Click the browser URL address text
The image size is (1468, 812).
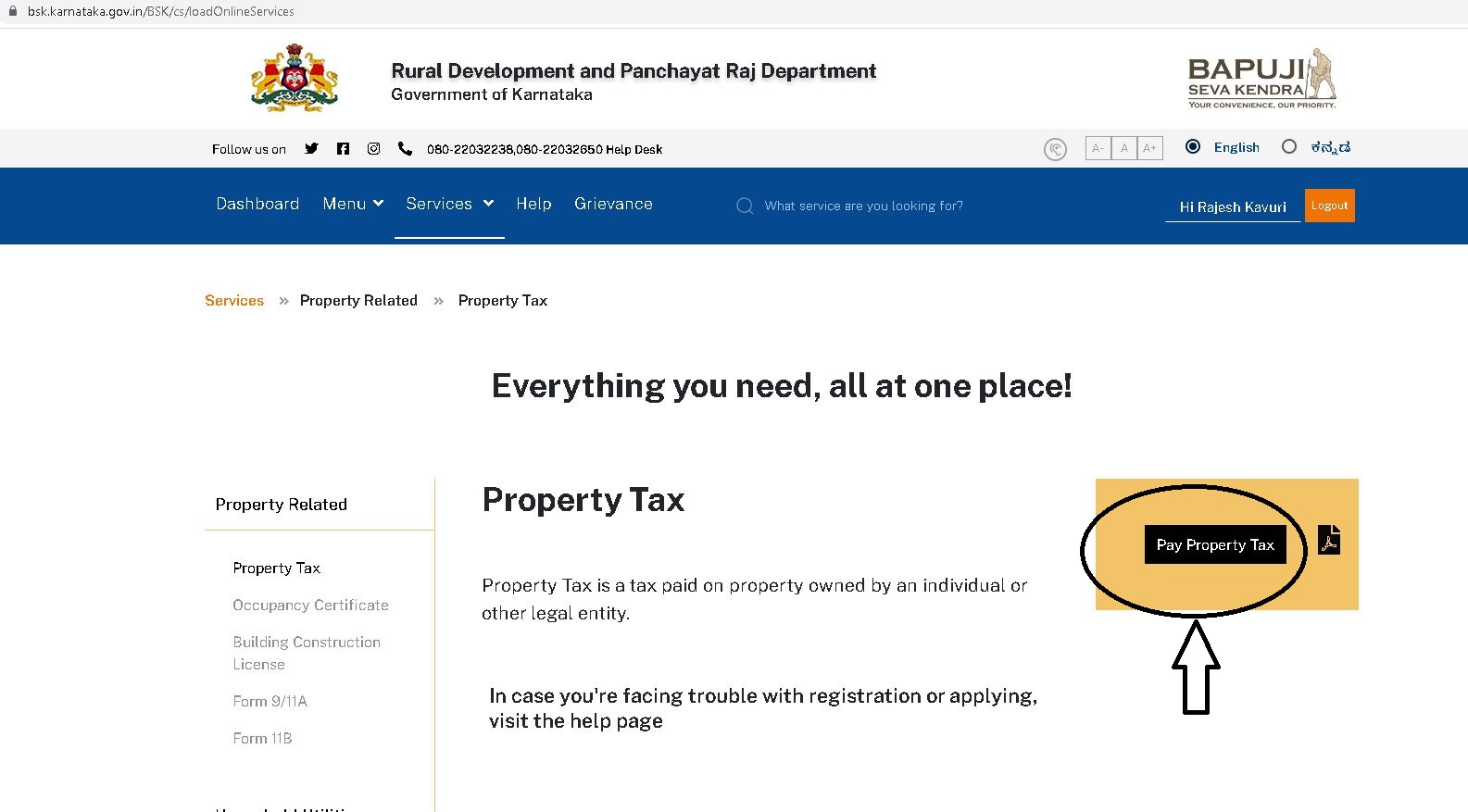click(x=161, y=11)
